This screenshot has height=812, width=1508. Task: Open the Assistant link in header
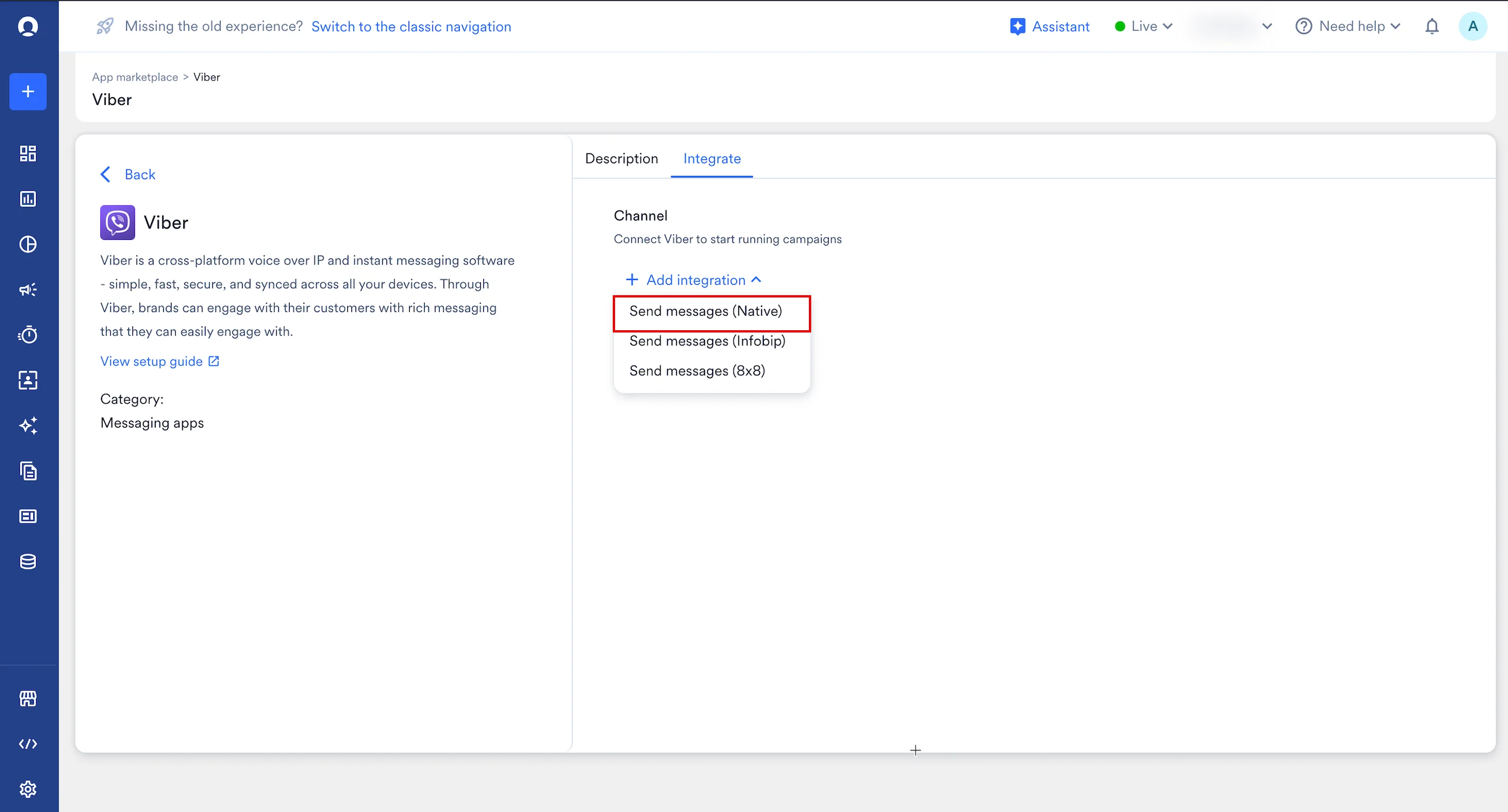pyautogui.click(x=1060, y=26)
